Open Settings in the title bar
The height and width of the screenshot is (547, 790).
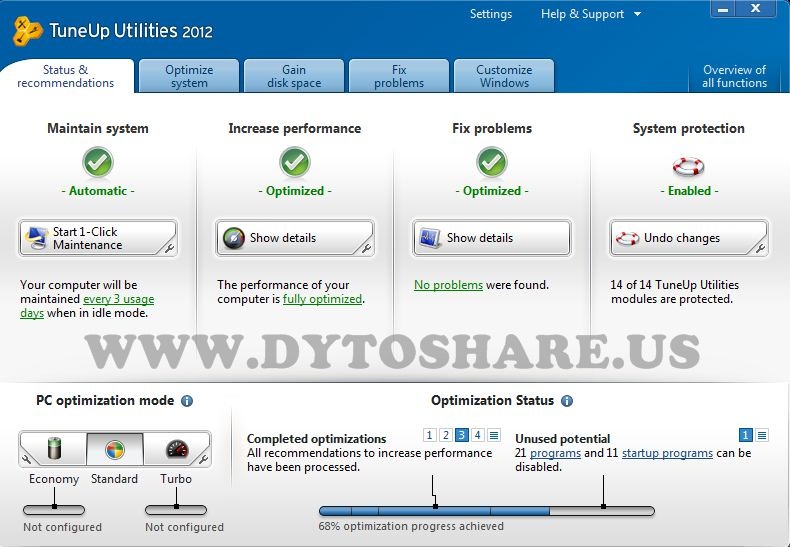(491, 14)
